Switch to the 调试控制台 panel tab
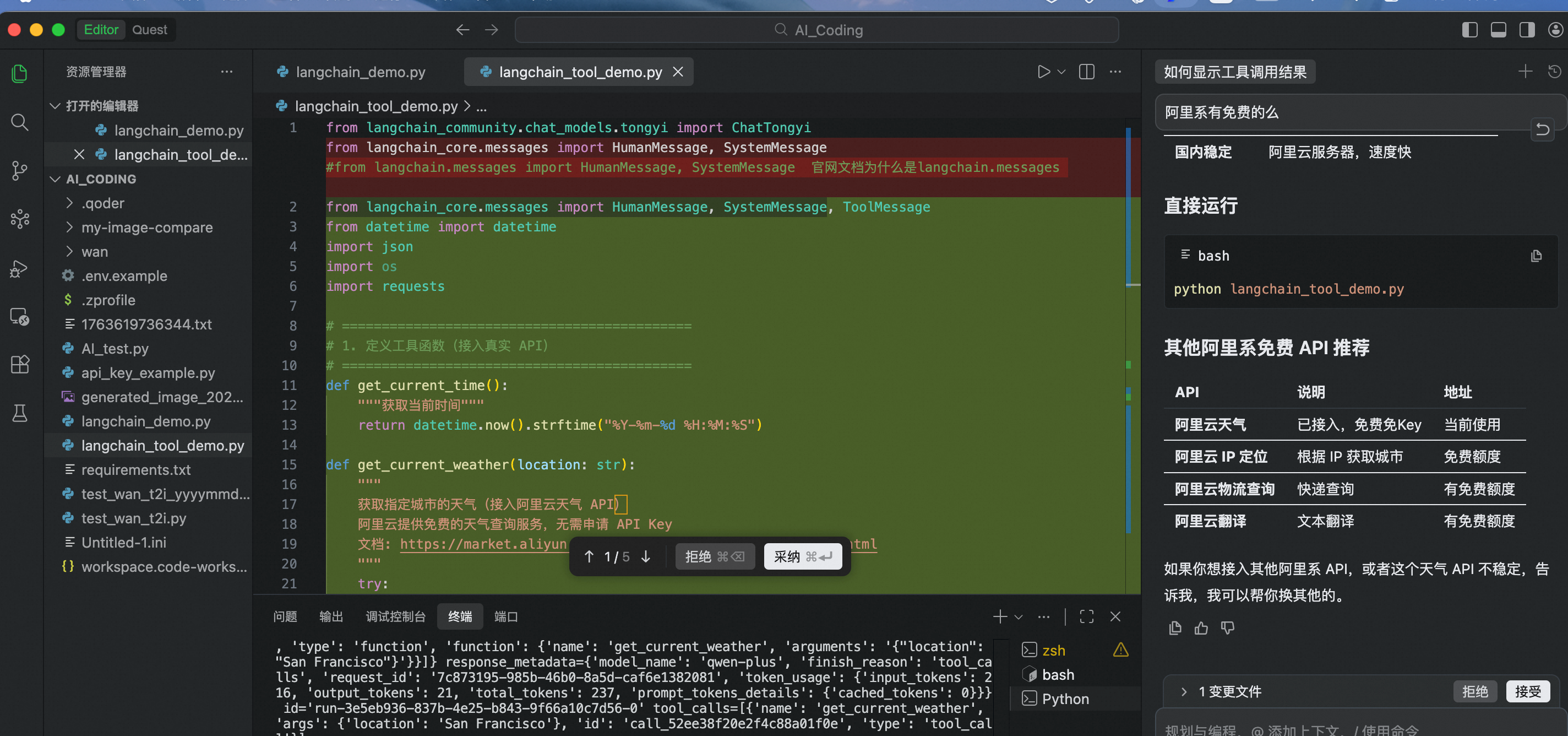 point(395,616)
